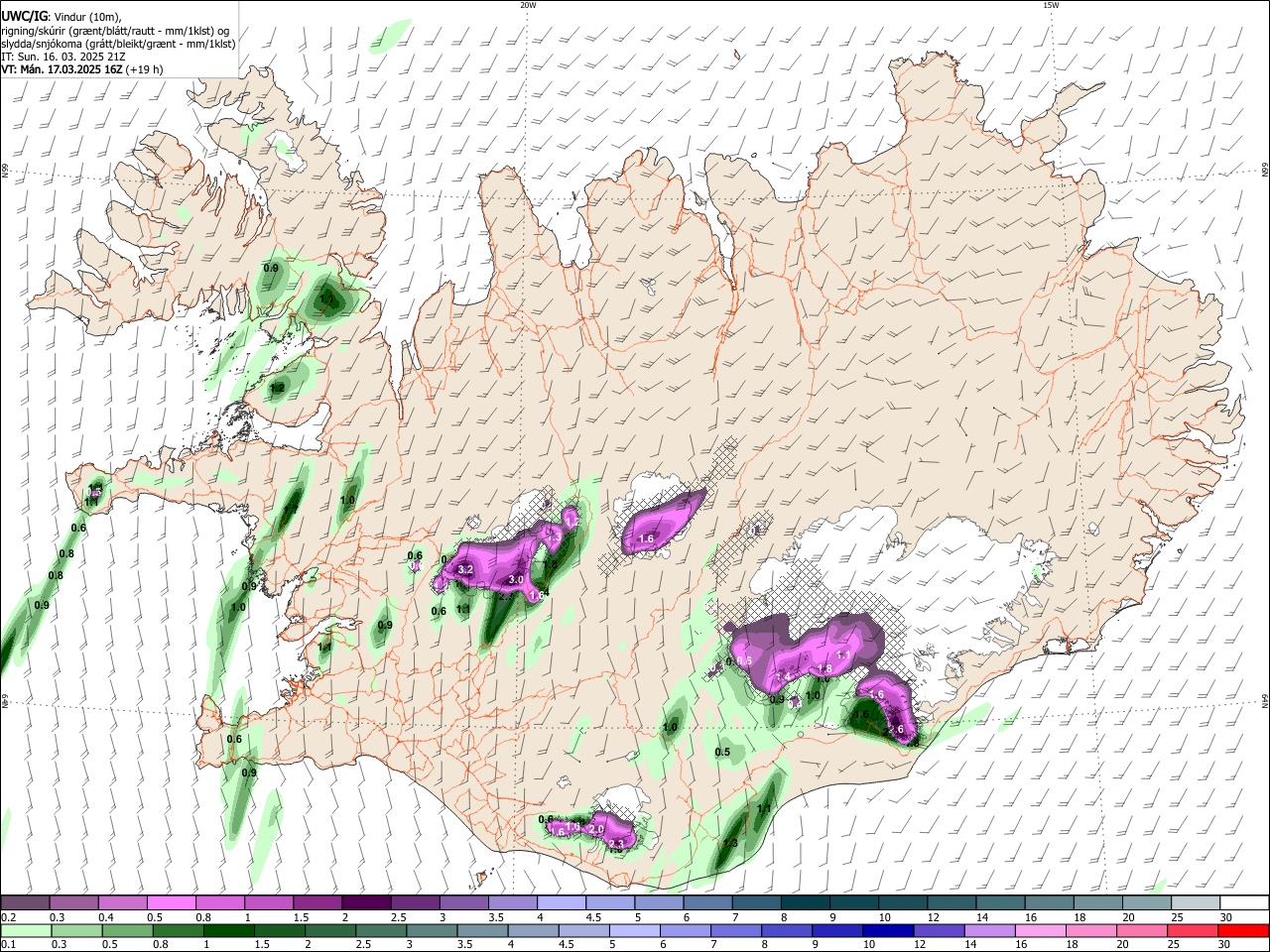Click the 'UWC/IG: Vindur (10m),' title text
Screen dimensions: 1270x952
pyautogui.click(x=62, y=17)
